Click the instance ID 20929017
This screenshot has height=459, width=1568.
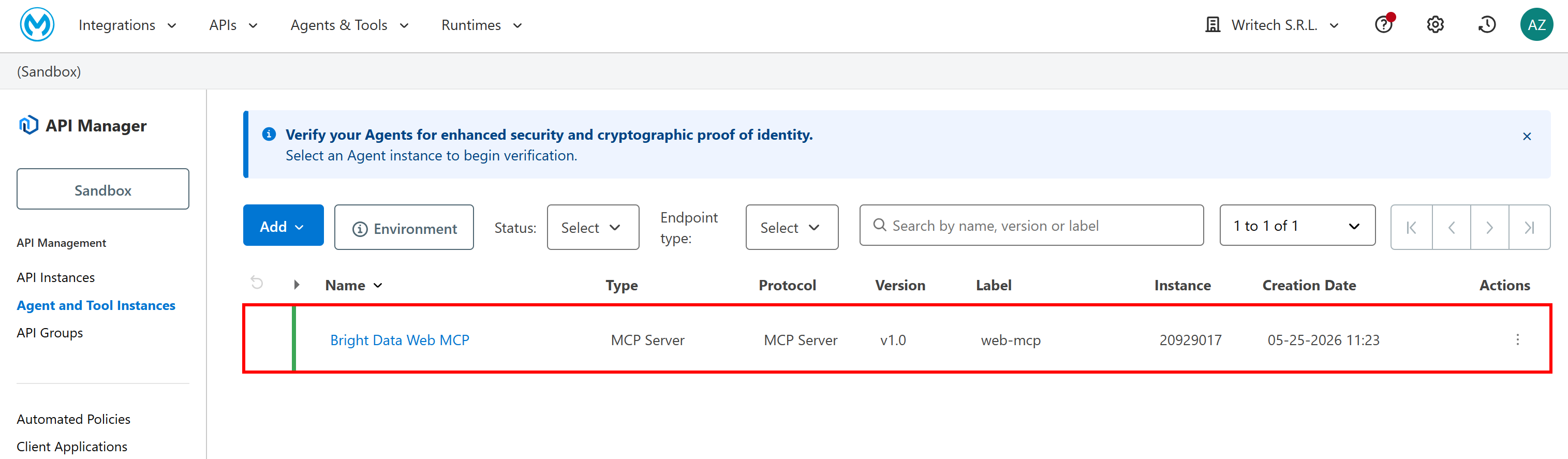(x=1190, y=340)
